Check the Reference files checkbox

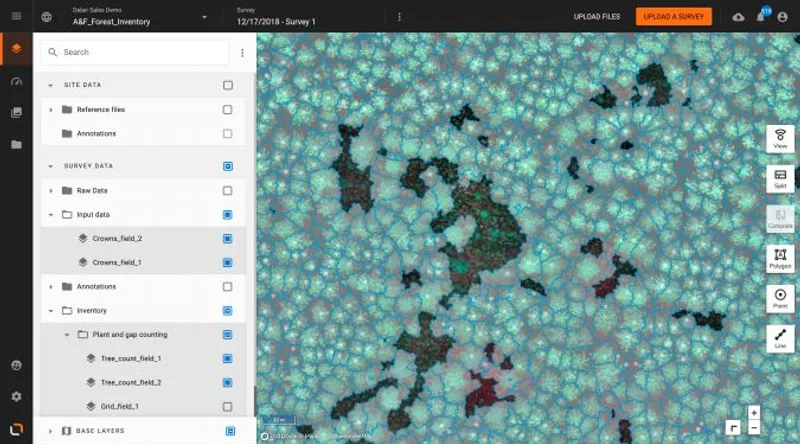pyautogui.click(x=228, y=110)
